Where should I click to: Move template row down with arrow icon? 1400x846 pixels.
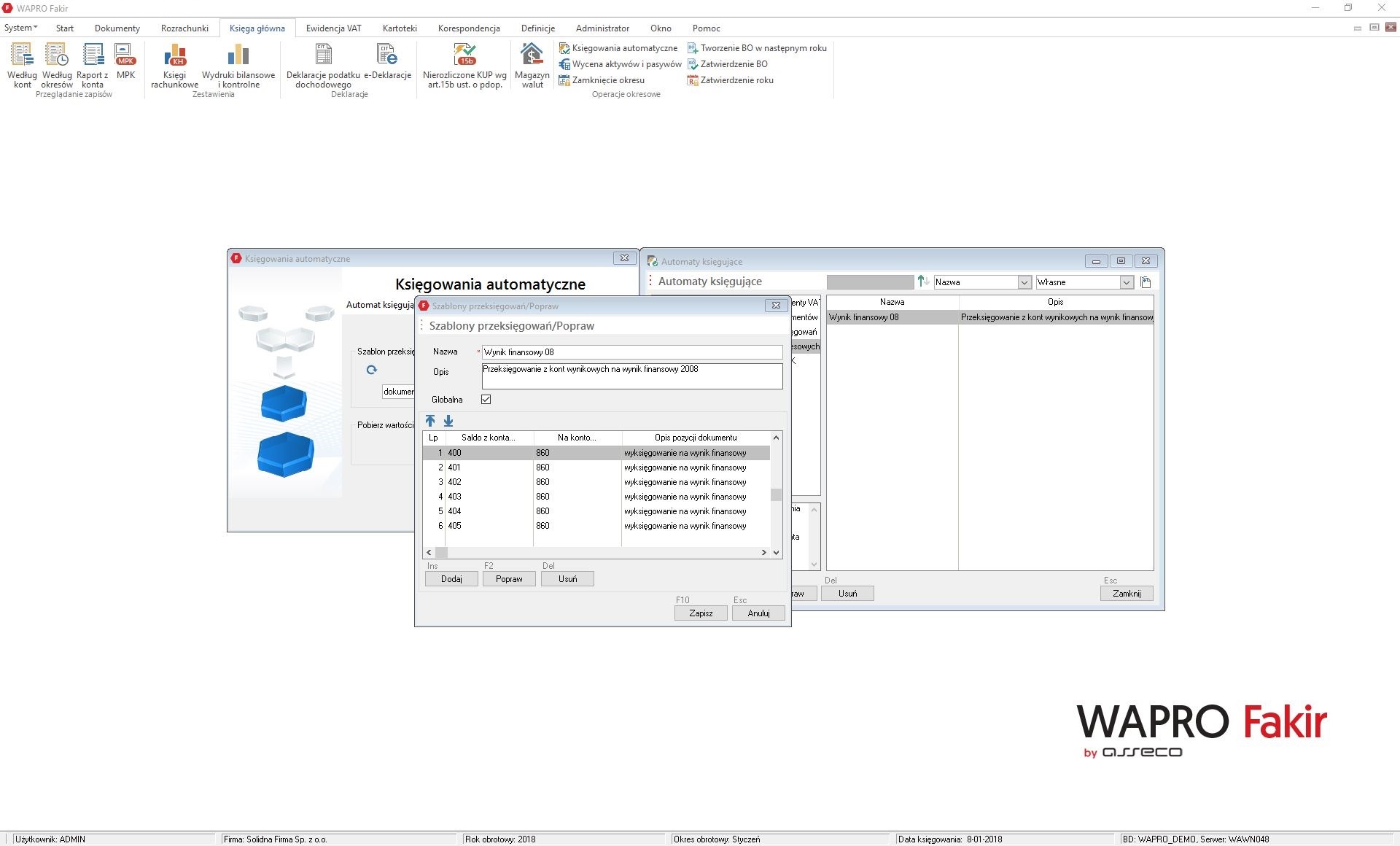click(448, 421)
